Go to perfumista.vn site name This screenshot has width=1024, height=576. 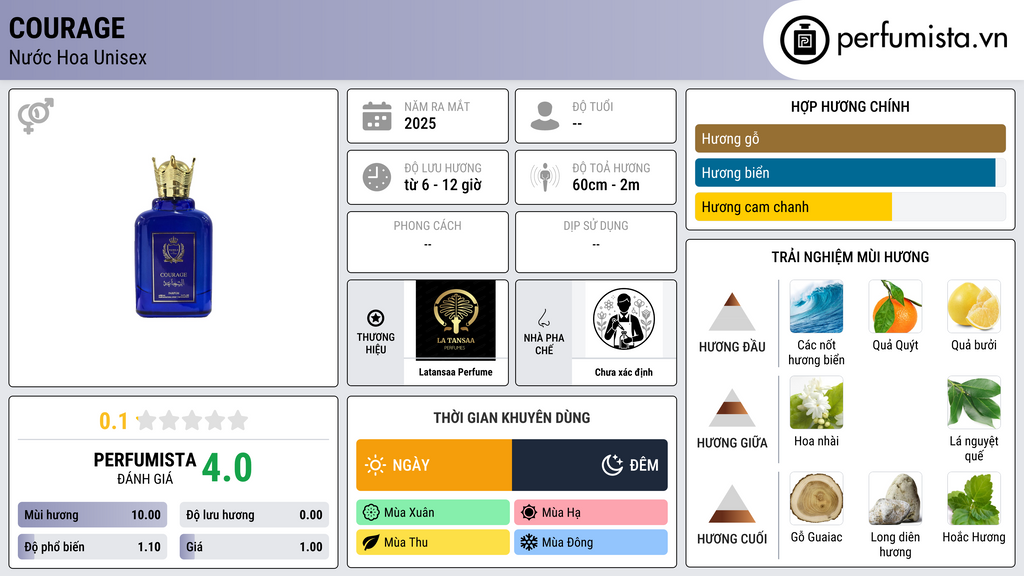coord(922,38)
